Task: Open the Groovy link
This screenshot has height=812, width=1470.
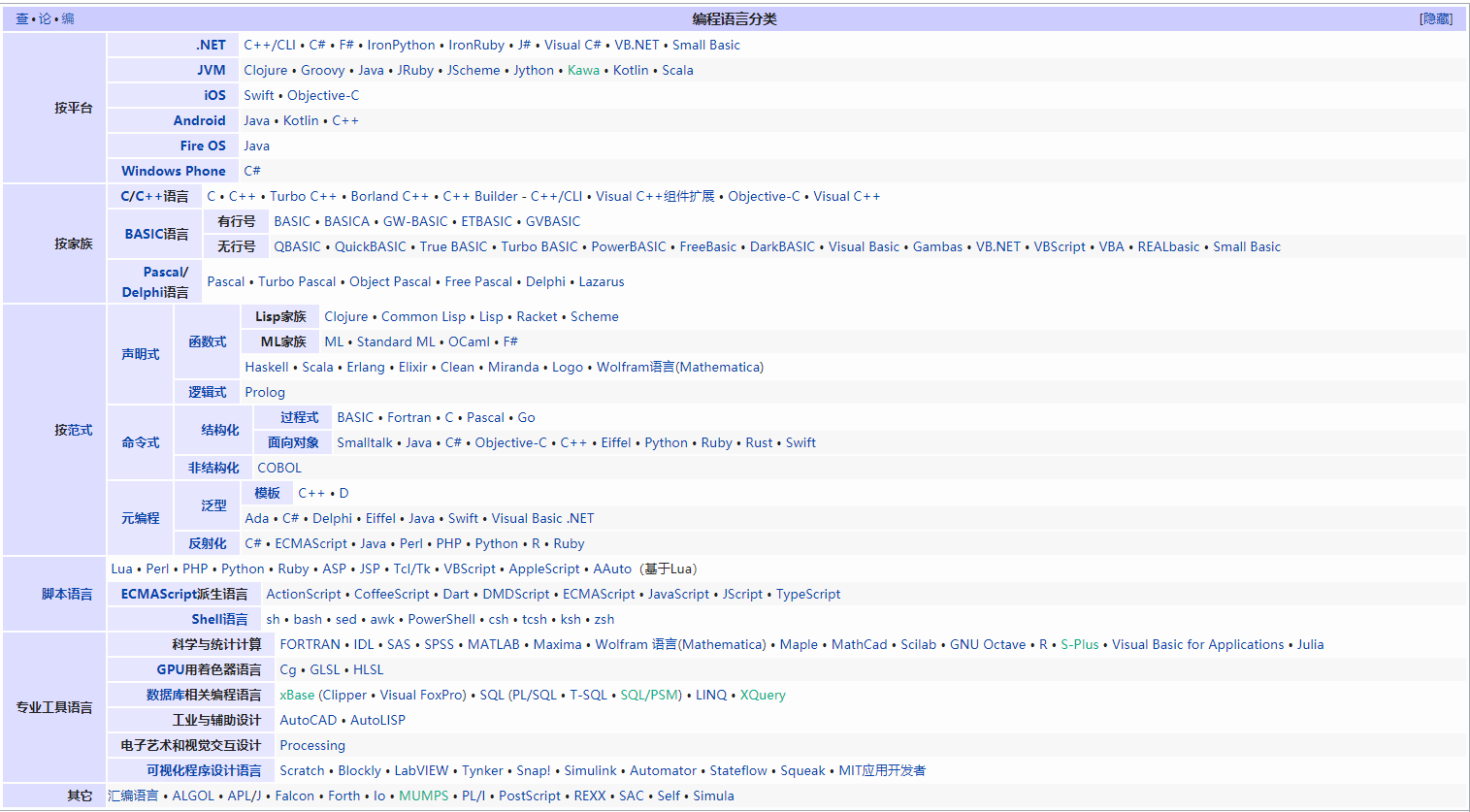Action: [x=322, y=70]
